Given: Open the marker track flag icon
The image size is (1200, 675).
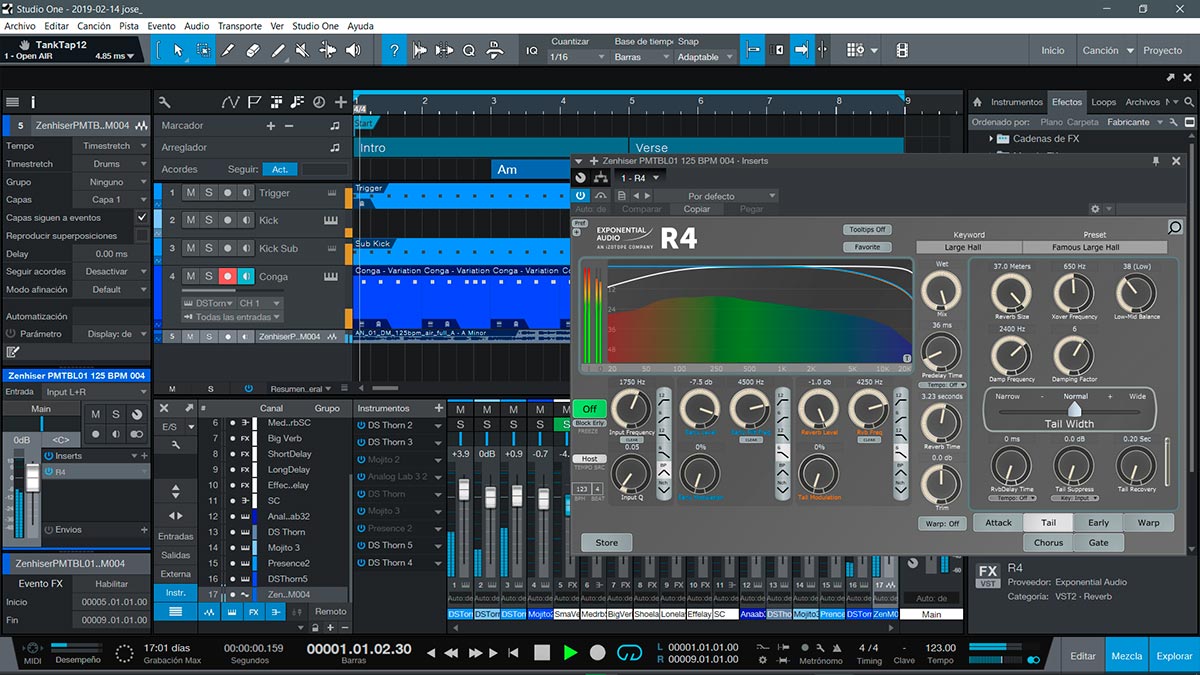Looking at the screenshot, I should [254, 102].
